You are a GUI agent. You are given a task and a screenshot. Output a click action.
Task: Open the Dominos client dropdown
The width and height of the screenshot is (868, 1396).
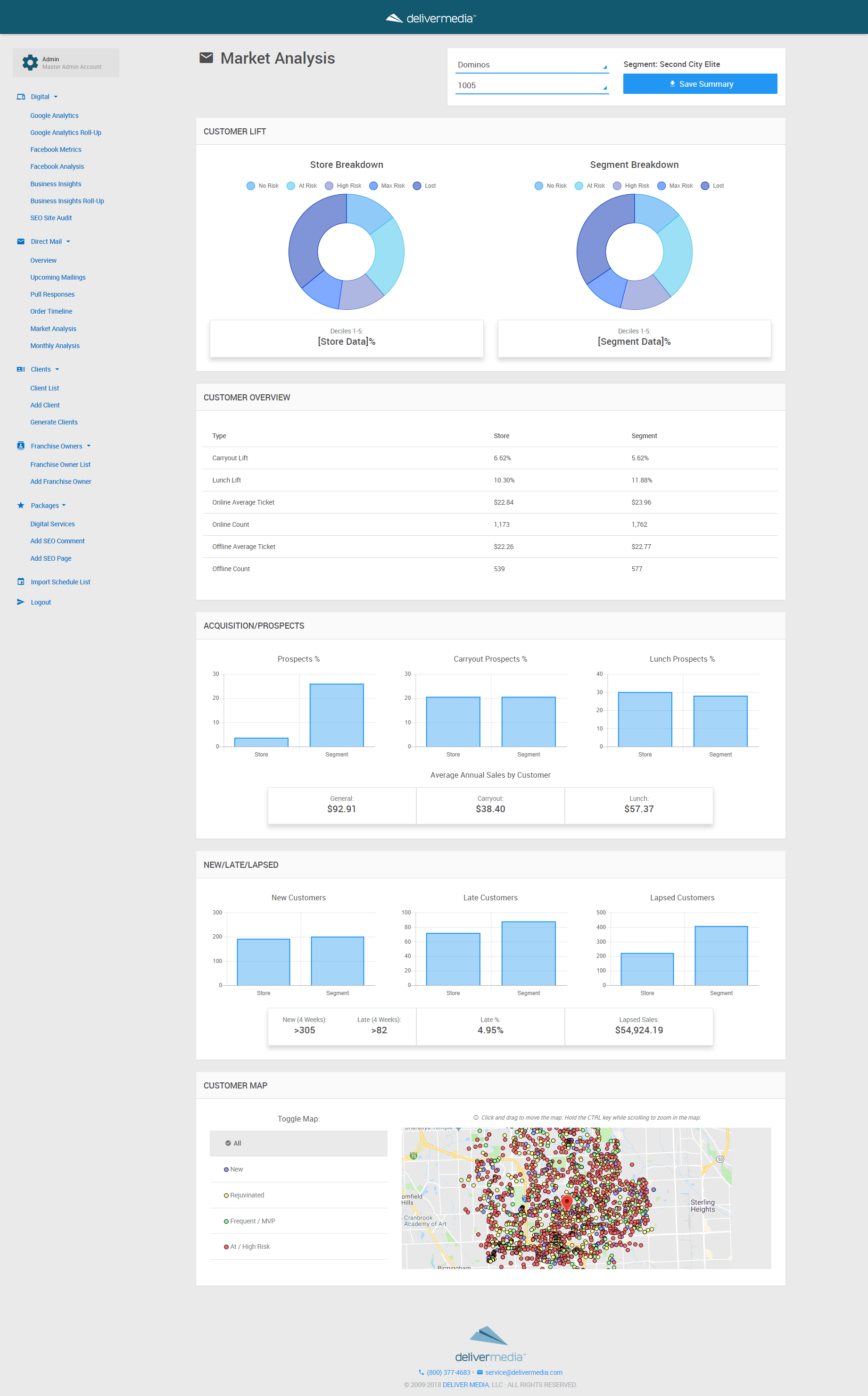(531, 65)
